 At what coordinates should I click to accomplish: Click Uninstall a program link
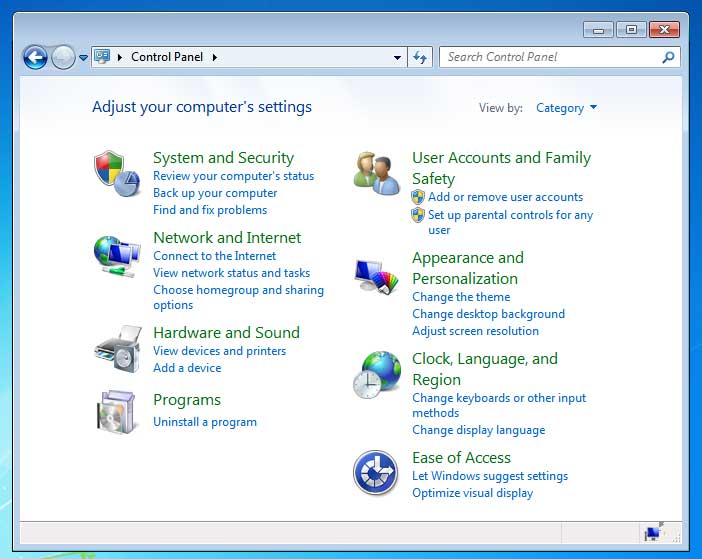click(x=205, y=422)
